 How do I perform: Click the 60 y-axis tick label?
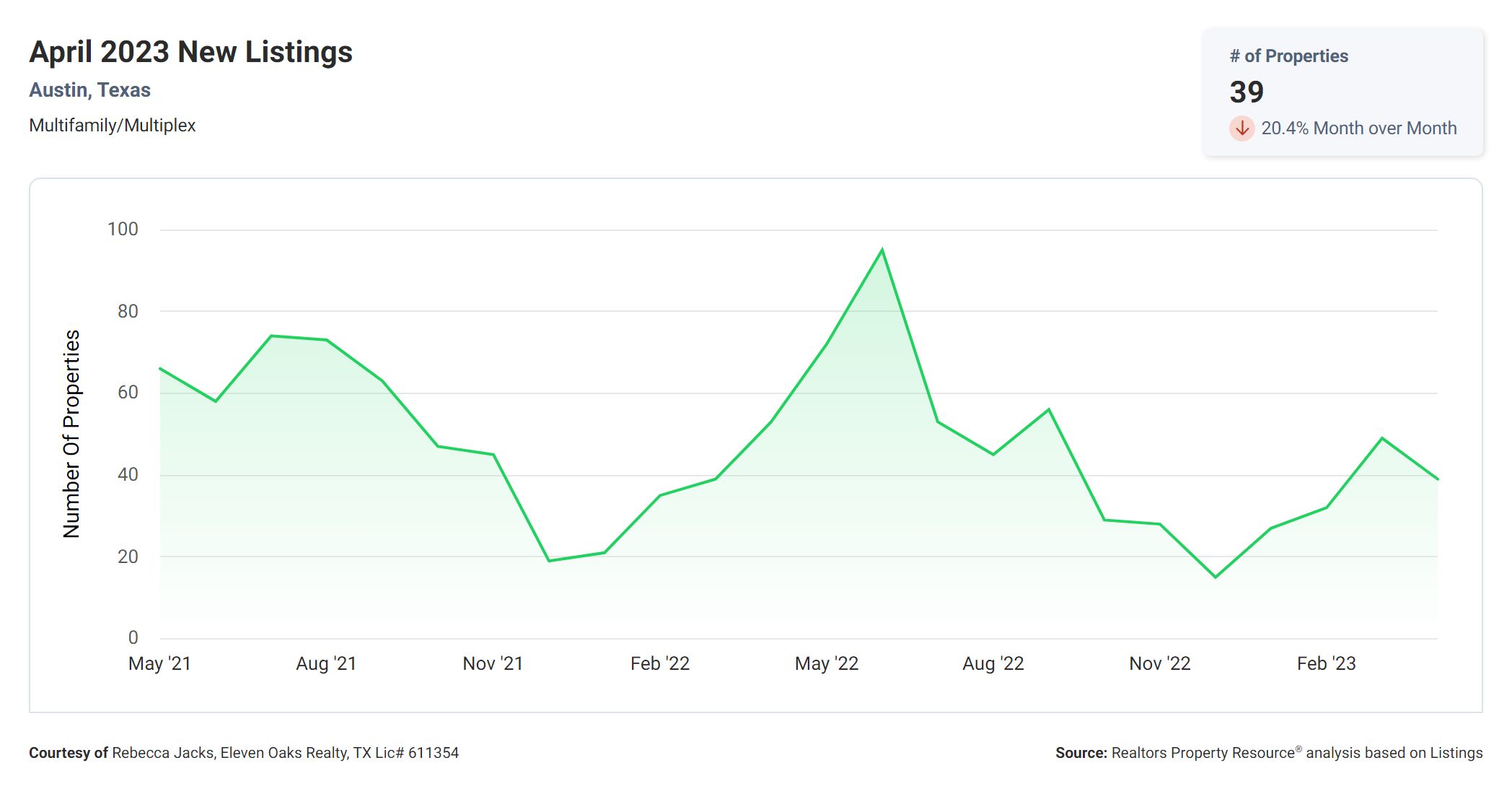pyautogui.click(x=128, y=393)
